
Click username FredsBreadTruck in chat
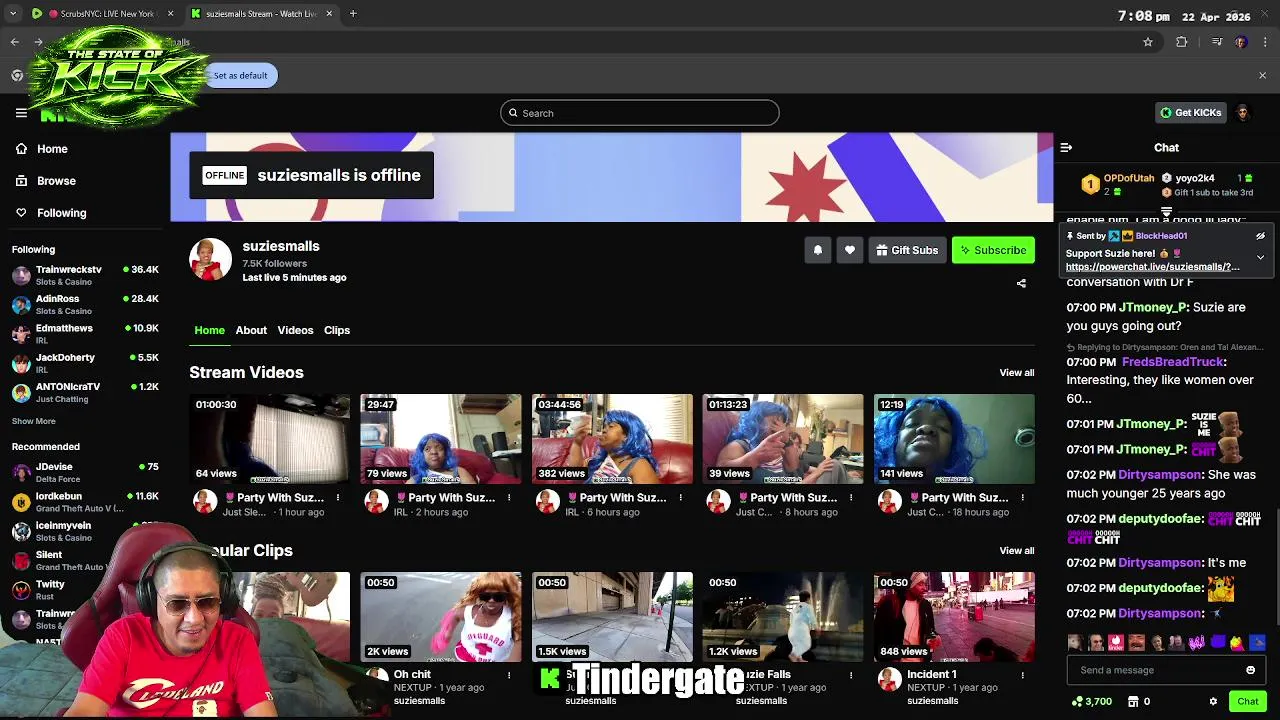tap(1172, 362)
